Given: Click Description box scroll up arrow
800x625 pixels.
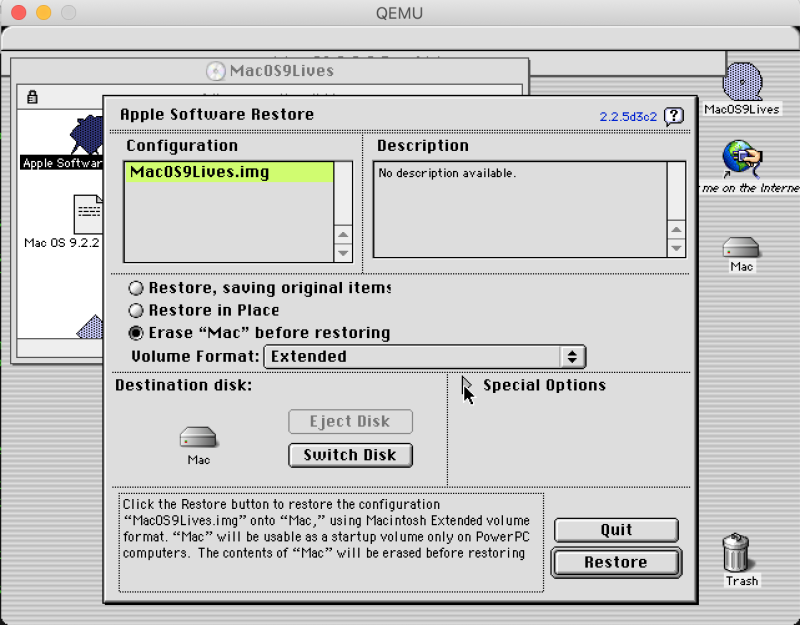Looking at the screenshot, I should pyautogui.click(x=676, y=230).
